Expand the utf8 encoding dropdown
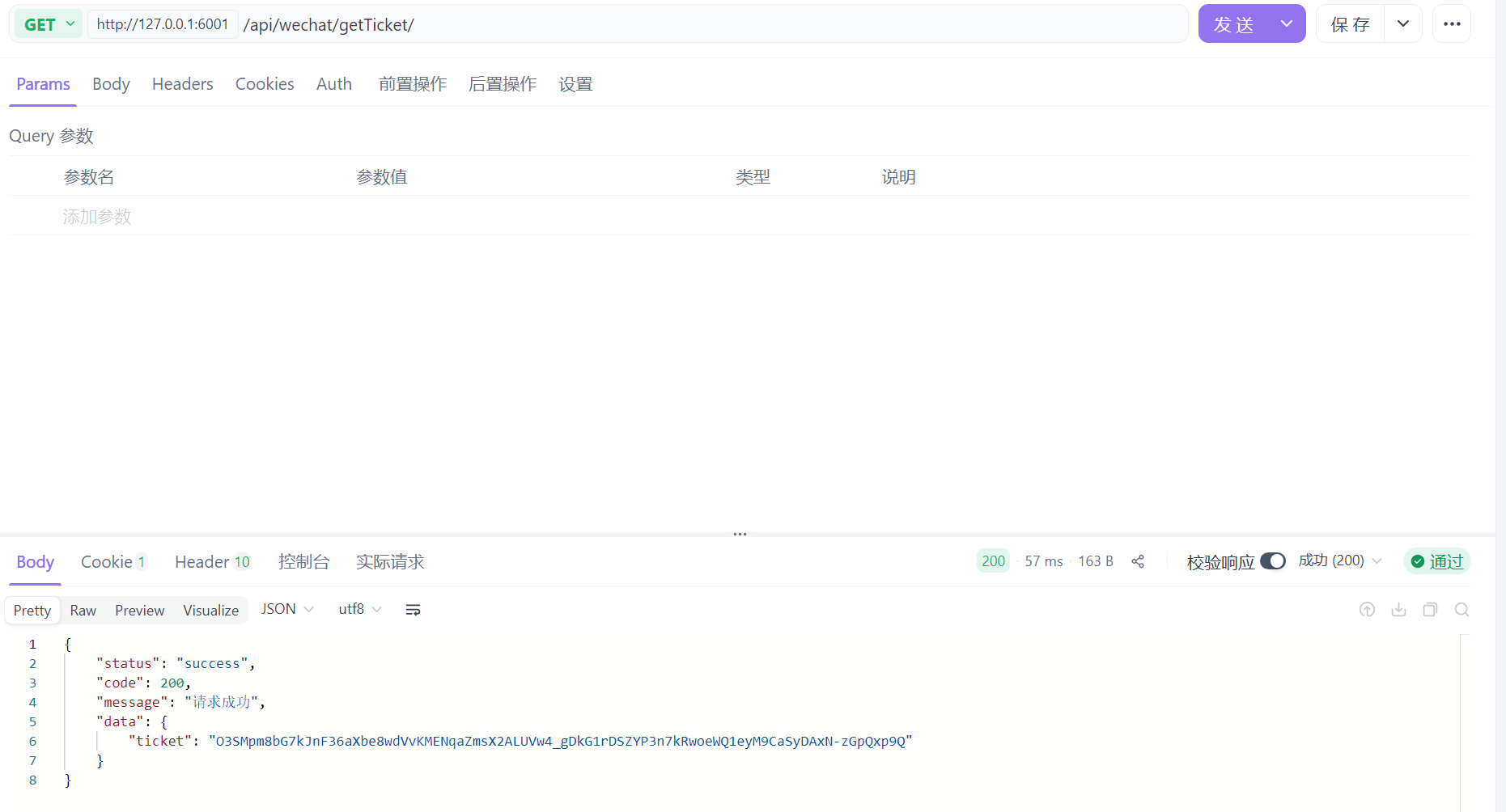This screenshot has height=812, width=1506. click(359, 609)
